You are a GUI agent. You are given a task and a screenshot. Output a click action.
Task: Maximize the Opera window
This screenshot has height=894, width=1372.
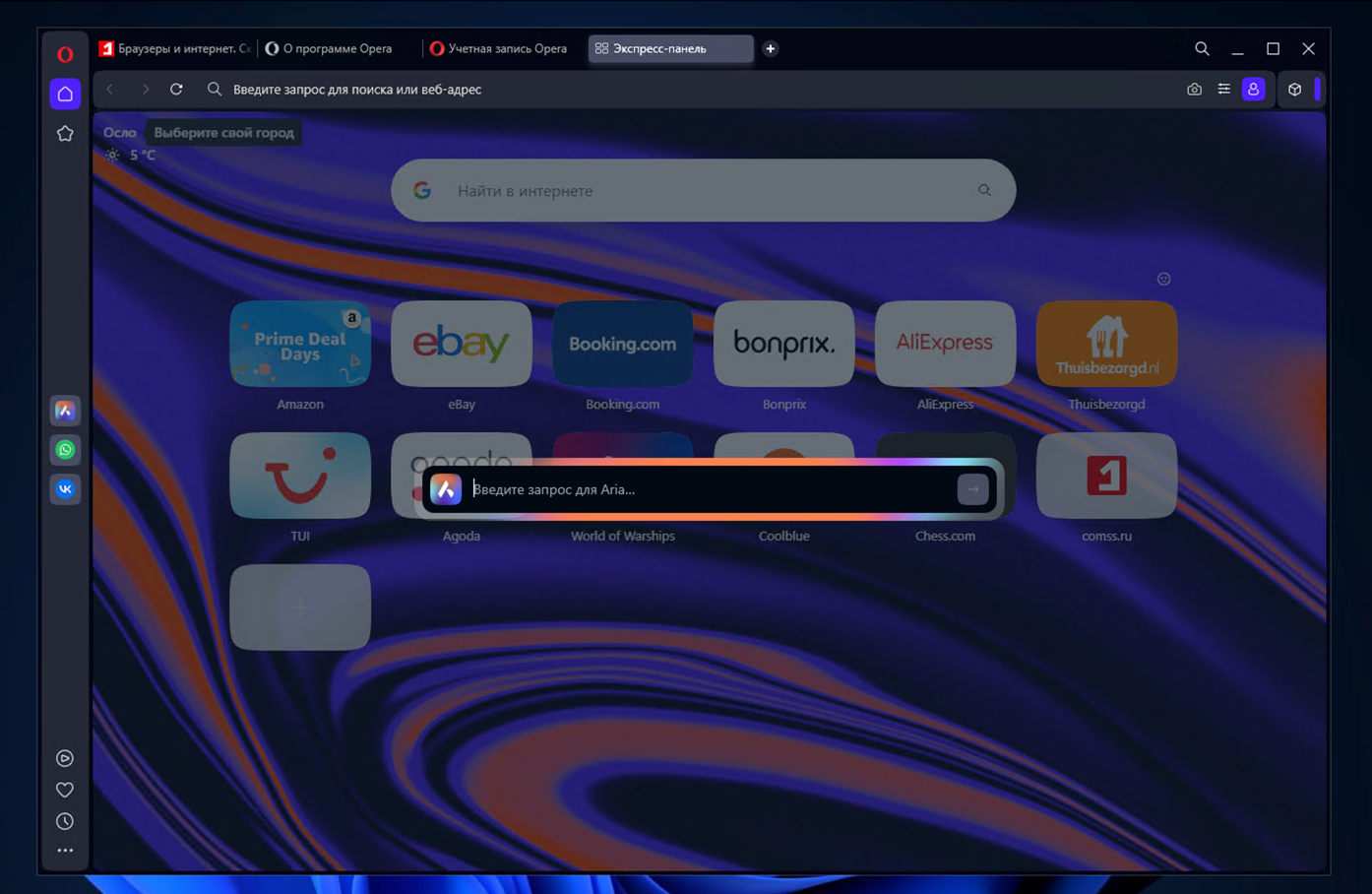pyautogui.click(x=1273, y=48)
